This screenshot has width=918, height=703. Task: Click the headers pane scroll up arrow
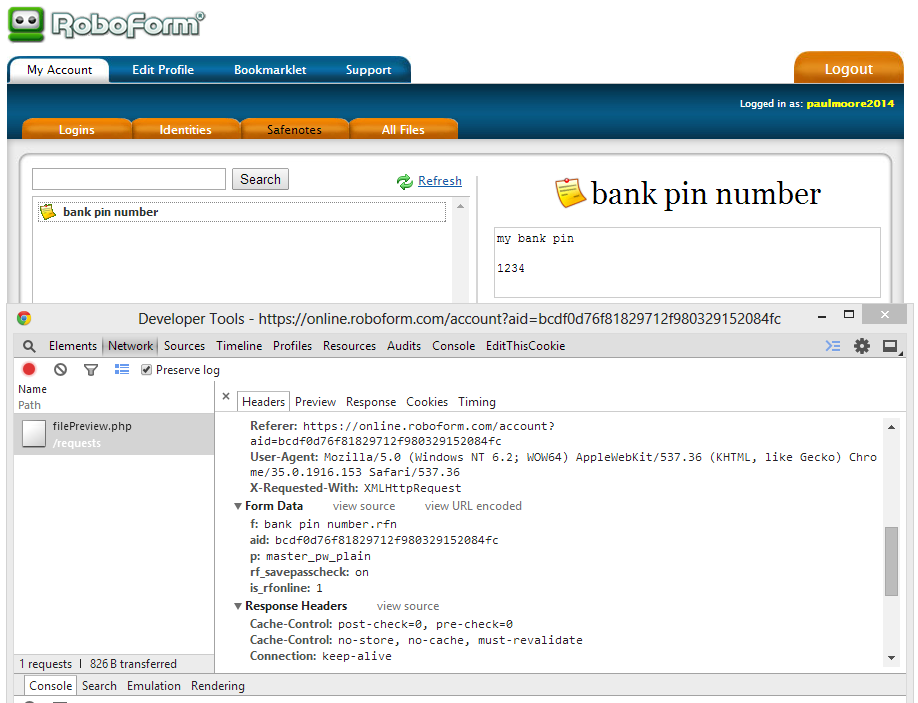click(x=891, y=427)
